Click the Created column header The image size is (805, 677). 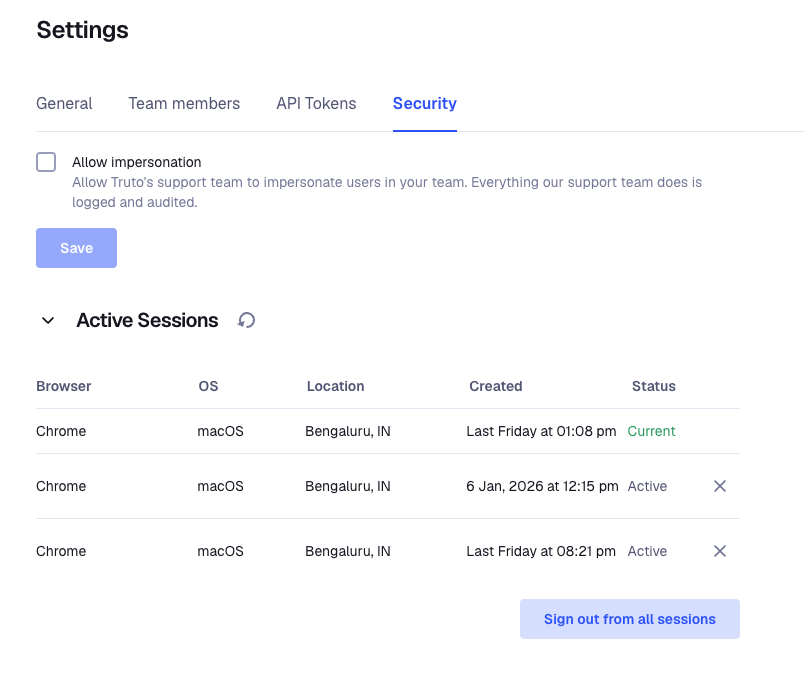(x=495, y=386)
